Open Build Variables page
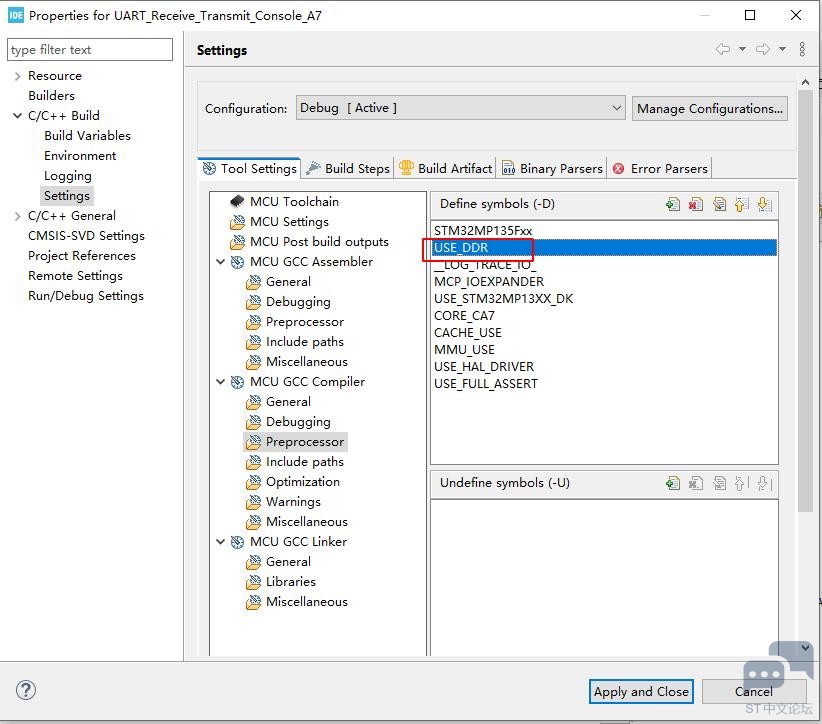This screenshot has width=822, height=724. click(88, 136)
